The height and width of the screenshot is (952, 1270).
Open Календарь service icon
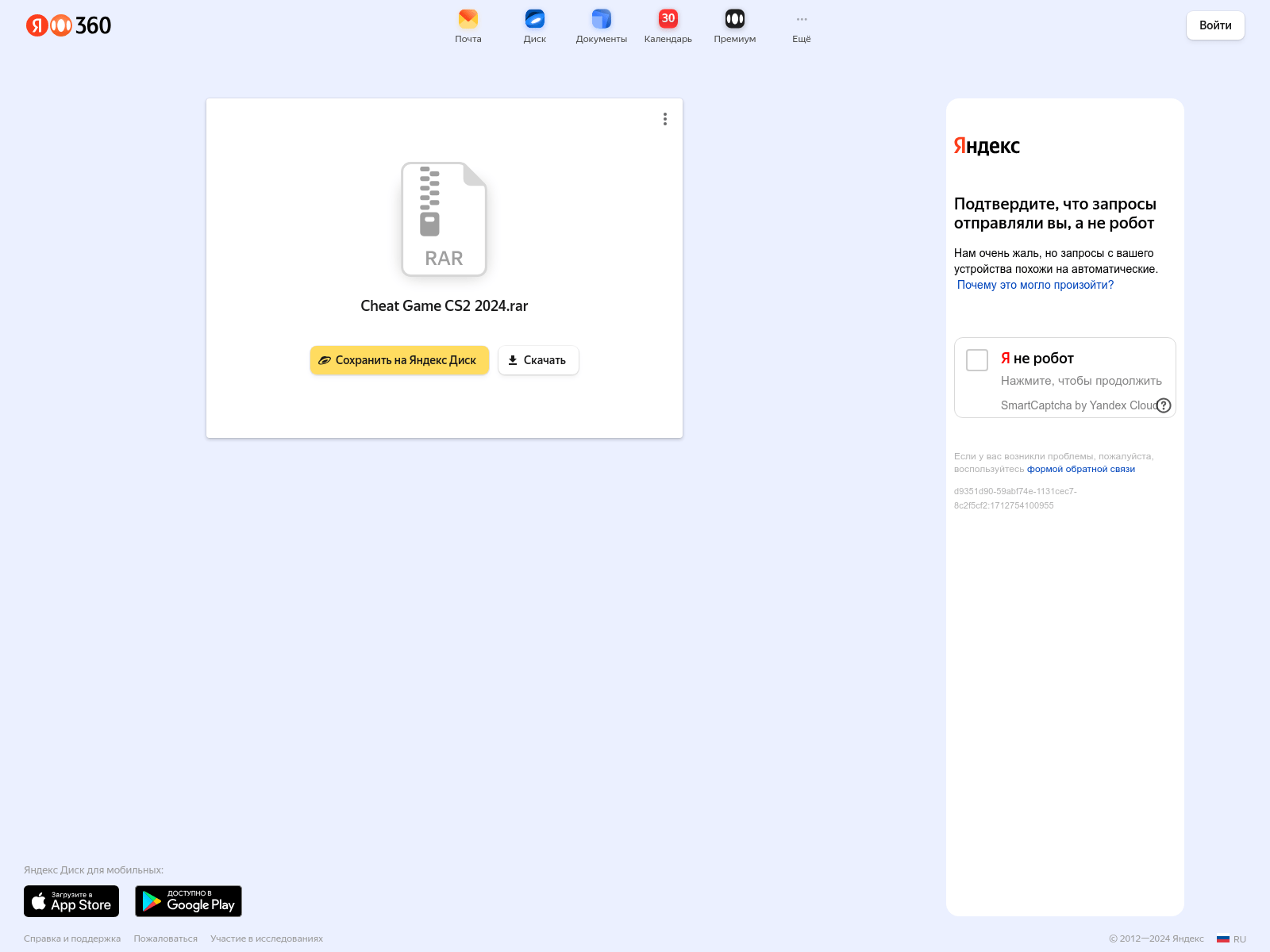(x=668, y=26)
